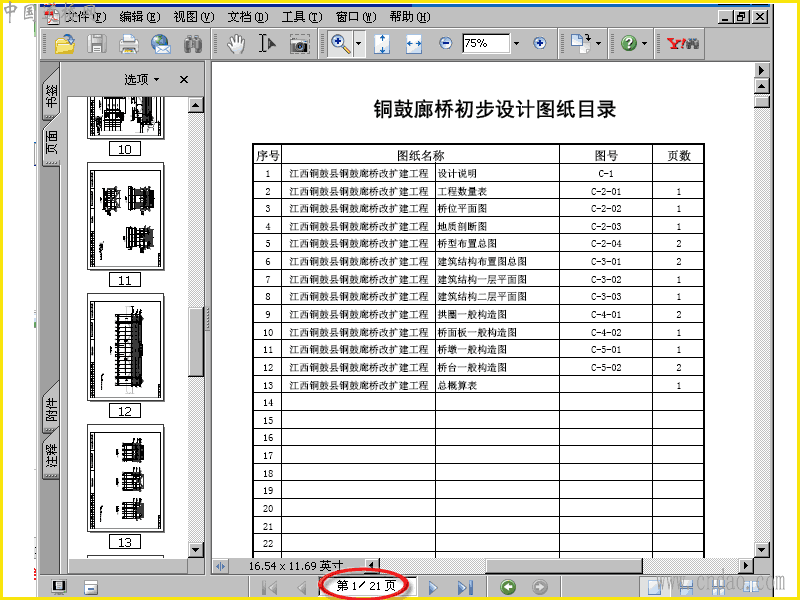Go to next page button
Screen dimensions: 800x600
pos(433,587)
